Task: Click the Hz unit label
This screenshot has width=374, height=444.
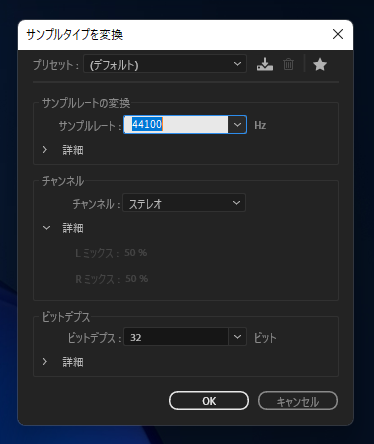Action: pyautogui.click(x=260, y=125)
